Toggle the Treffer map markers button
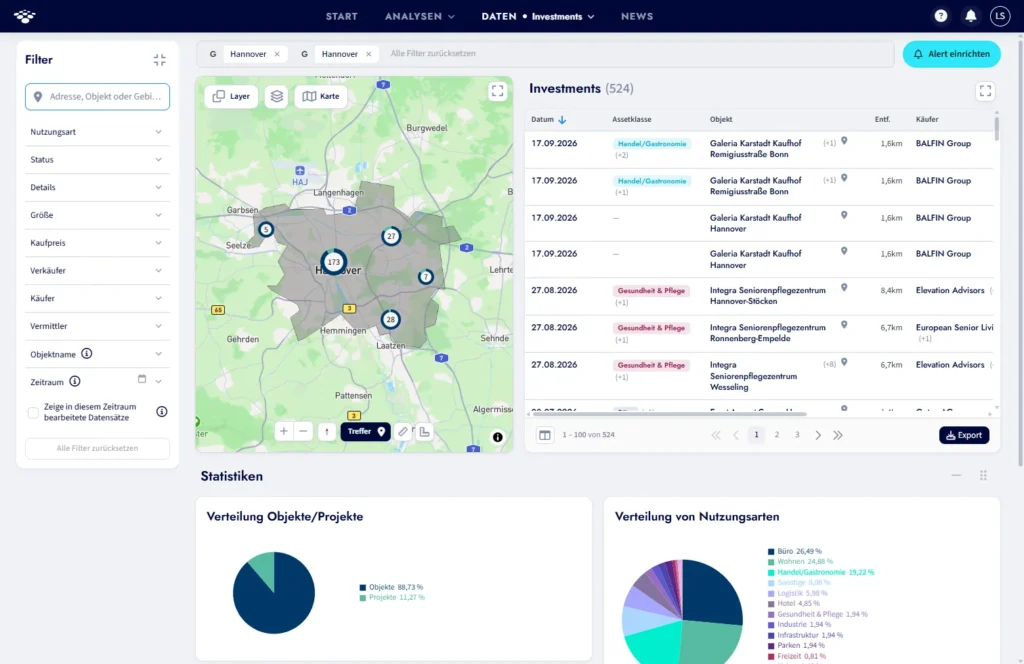Image resolution: width=1024 pixels, height=664 pixels. pos(366,432)
